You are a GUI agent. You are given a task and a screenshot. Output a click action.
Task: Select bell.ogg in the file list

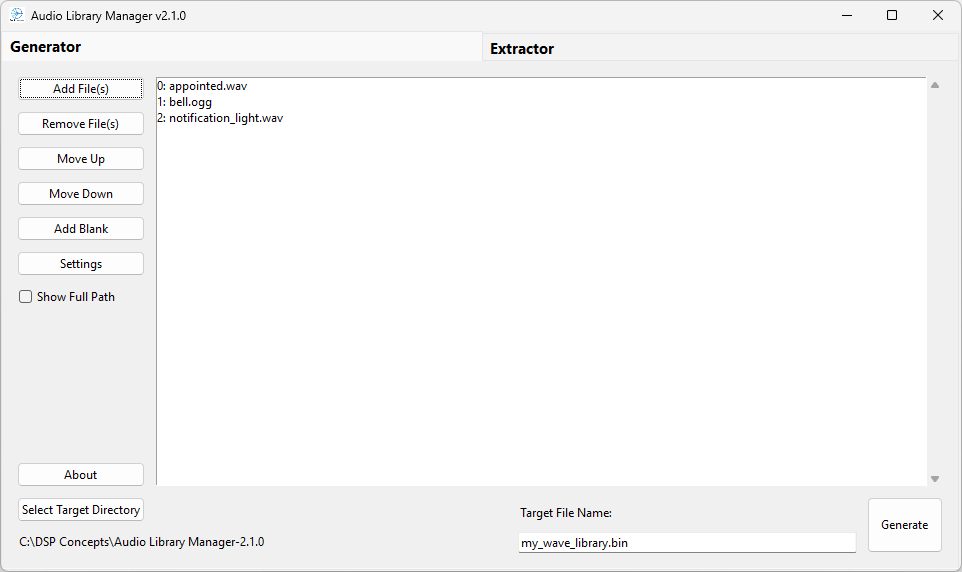pos(190,102)
